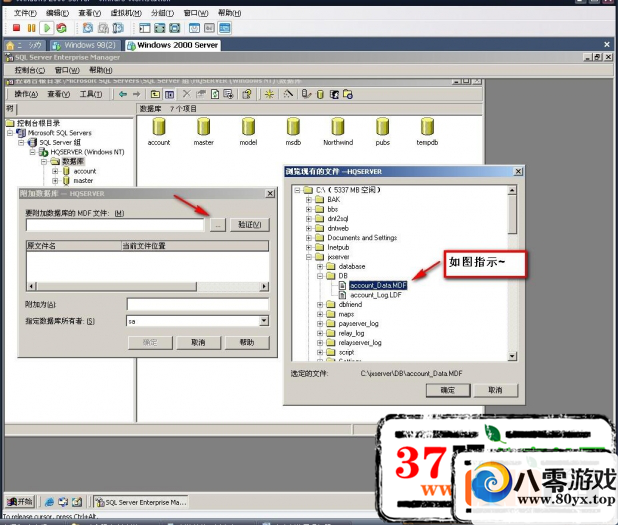This screenshot has width=618, height=525.
Task: Click scroll down arrow in file browser
Action: point(512,356)
